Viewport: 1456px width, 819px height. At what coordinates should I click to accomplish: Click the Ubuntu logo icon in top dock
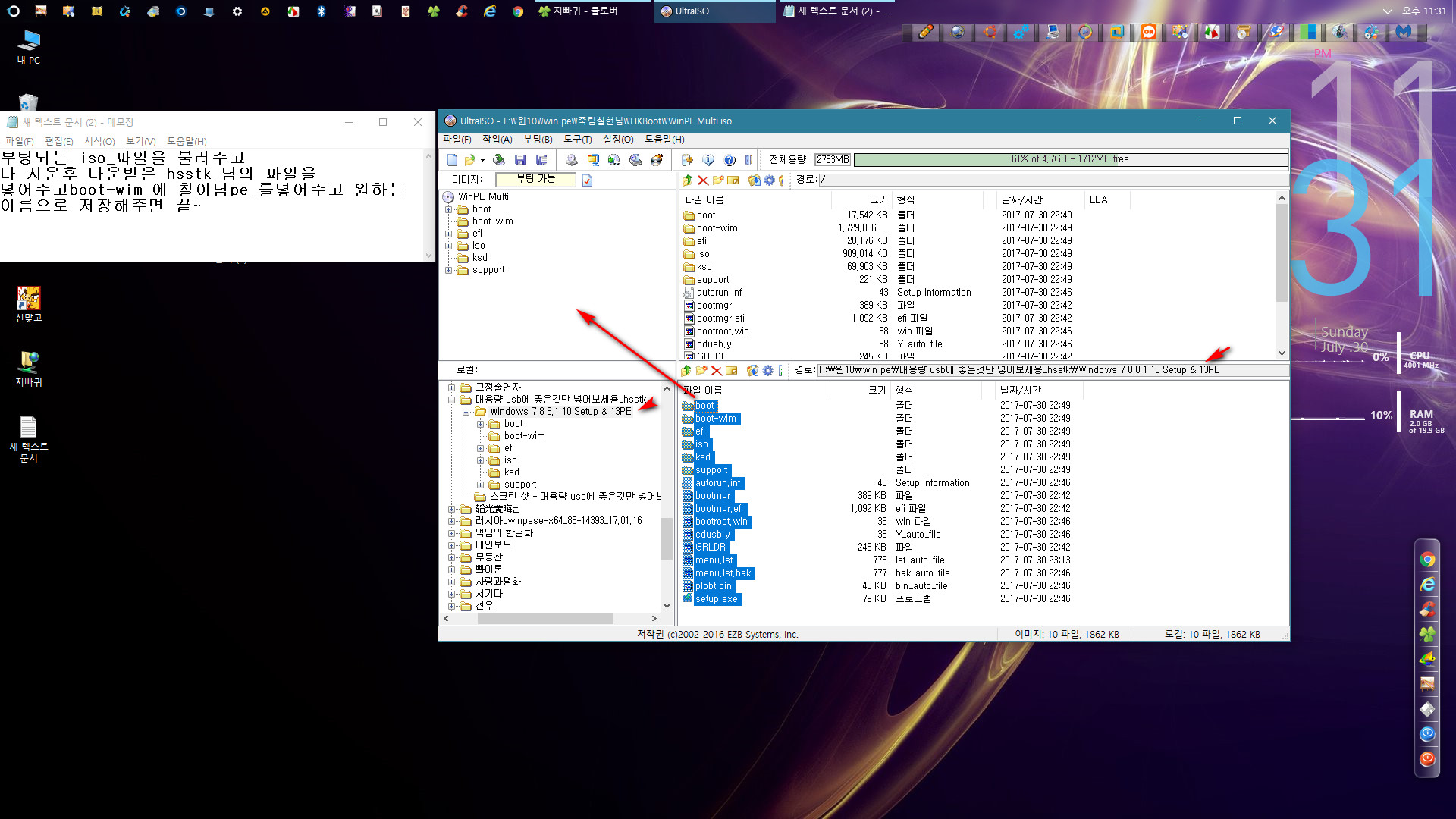(x=989, y=32)
